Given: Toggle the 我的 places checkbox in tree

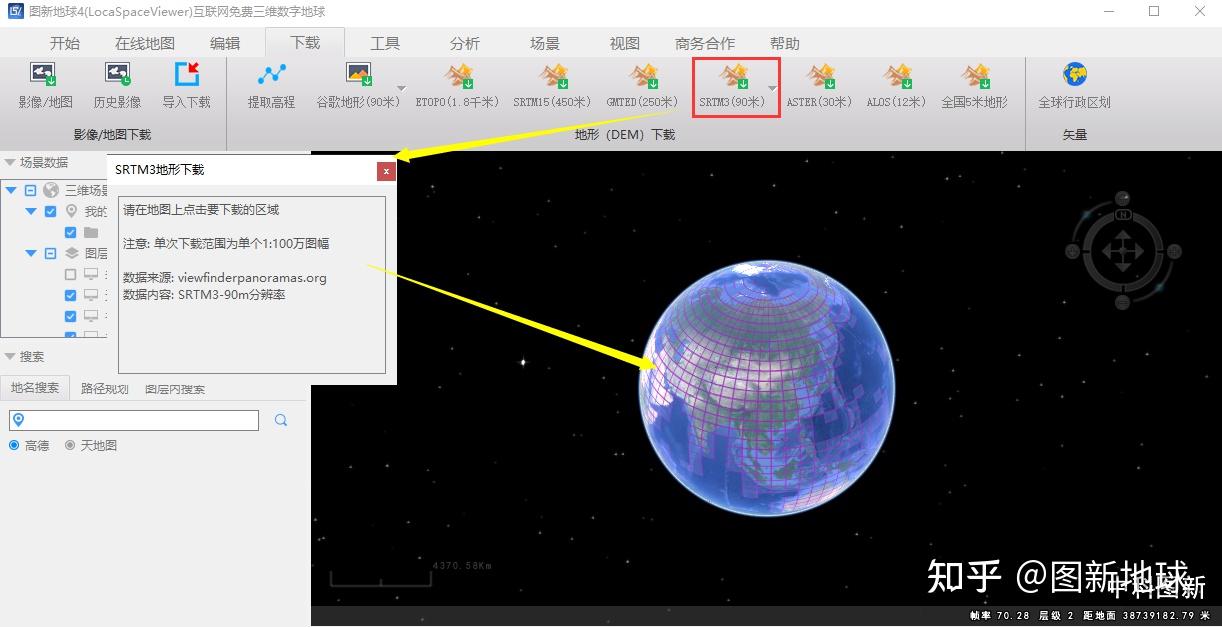Looking at the screenshot, I should coord(51,211).
